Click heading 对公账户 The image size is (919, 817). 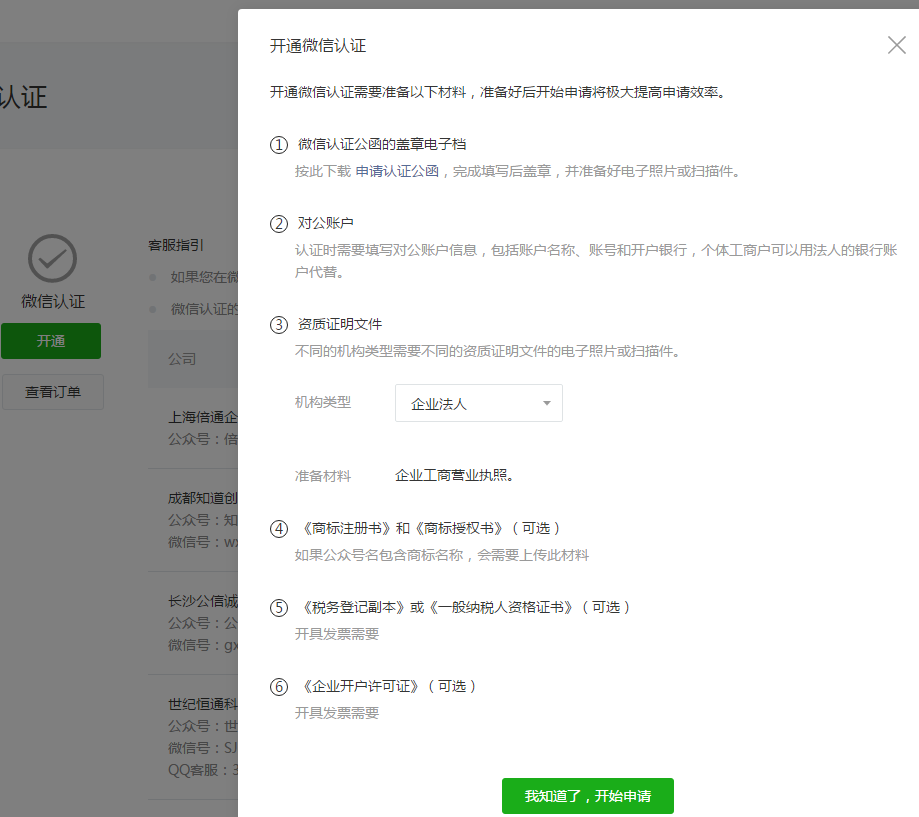tap(325, 223)
